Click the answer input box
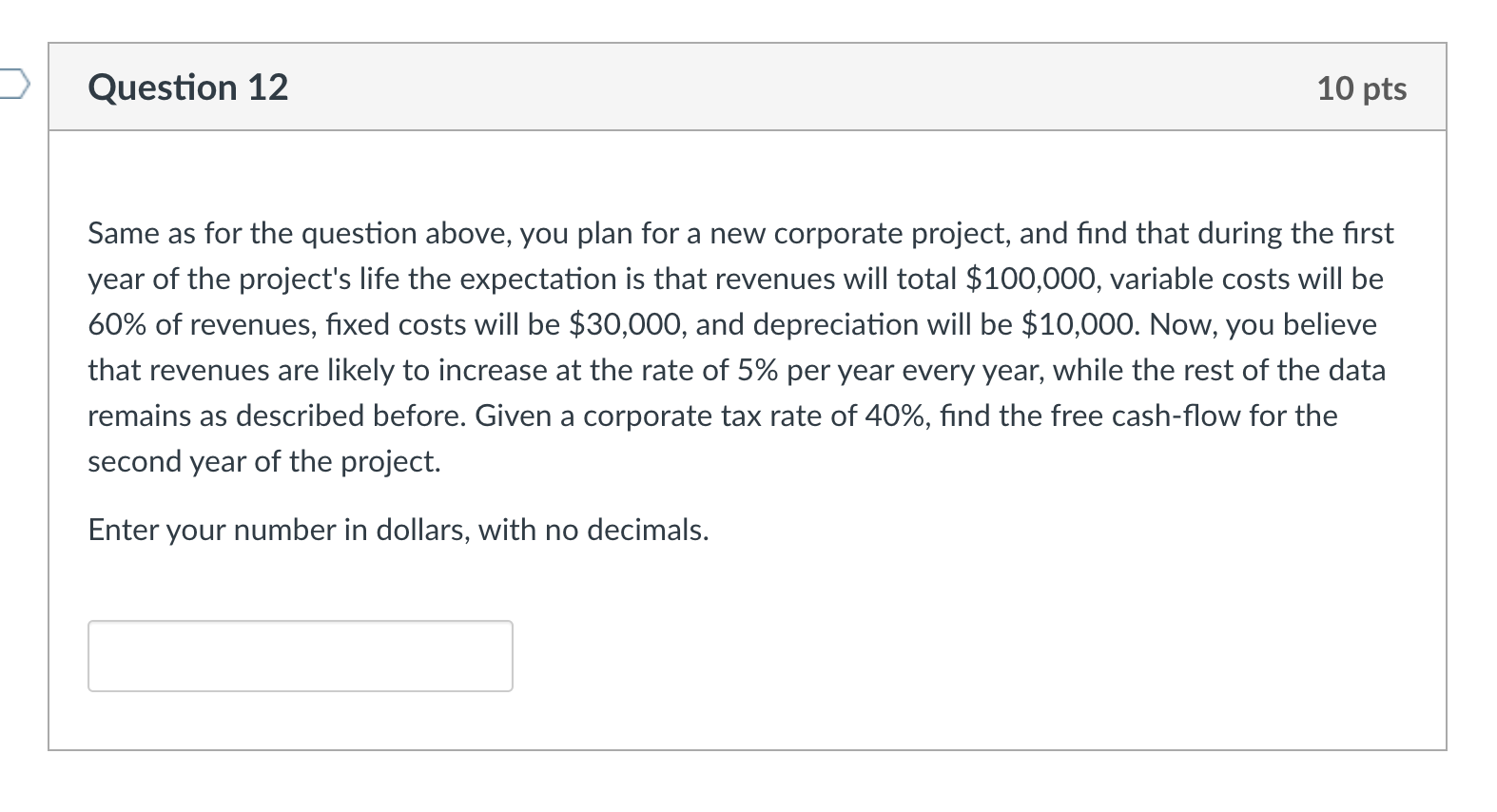 [x=300, y=656]
